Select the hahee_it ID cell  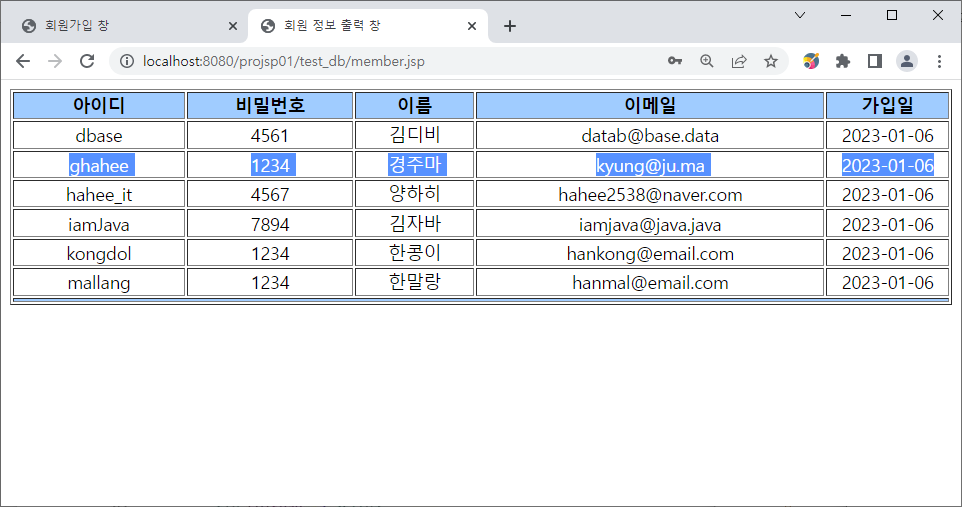click(x=99, y=195)
